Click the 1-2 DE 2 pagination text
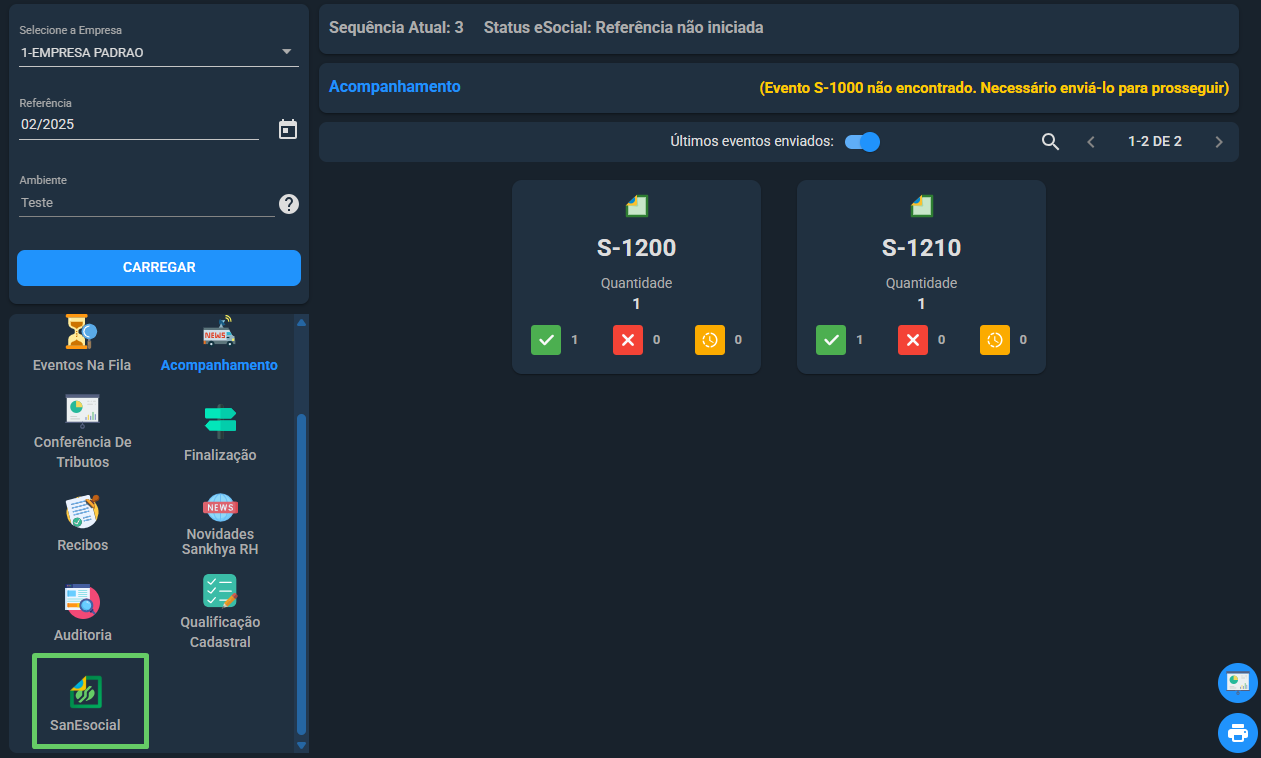Screen dimensions: 1261x758 point(1155,142)
